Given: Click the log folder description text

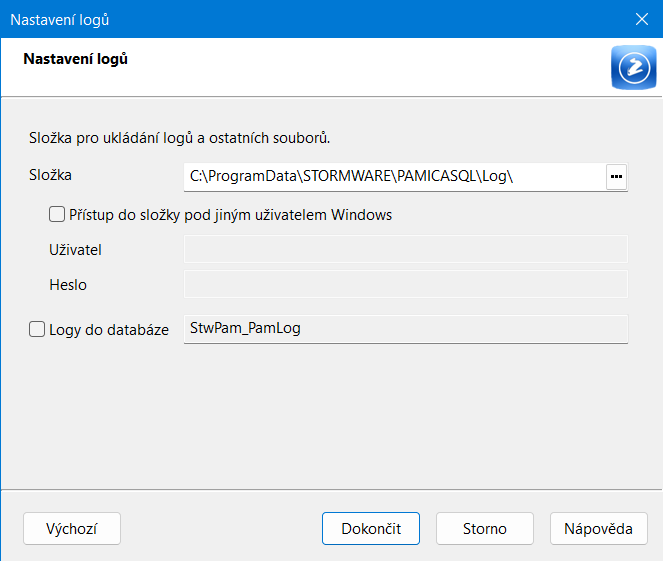Looking at the screenshot, I should tap(180, 137).
